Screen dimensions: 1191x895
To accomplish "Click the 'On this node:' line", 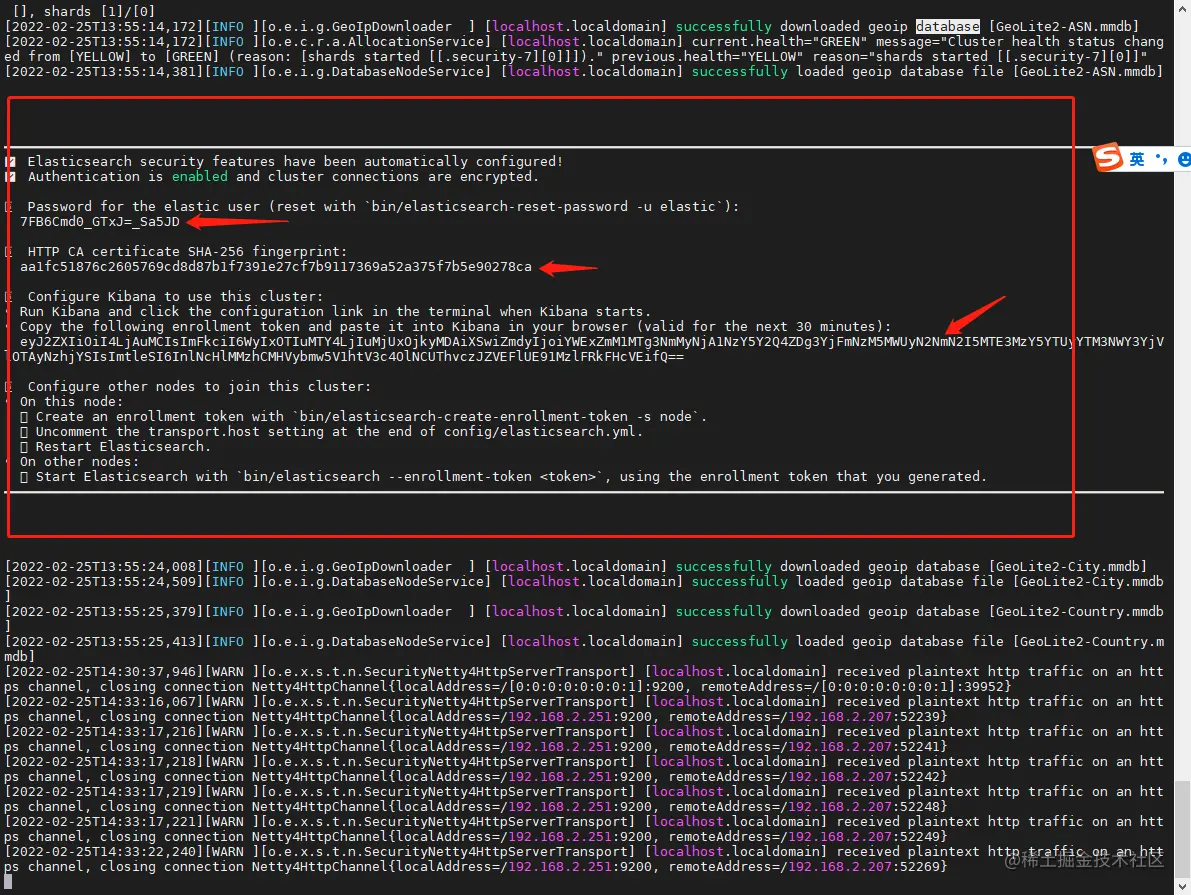I will [71, 401].
